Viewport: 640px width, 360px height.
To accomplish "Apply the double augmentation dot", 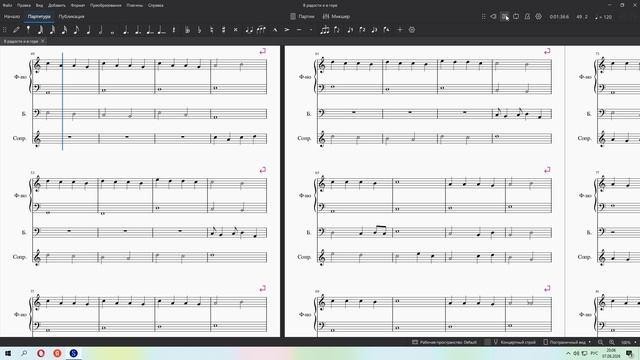I will click(x=138, y=29).
